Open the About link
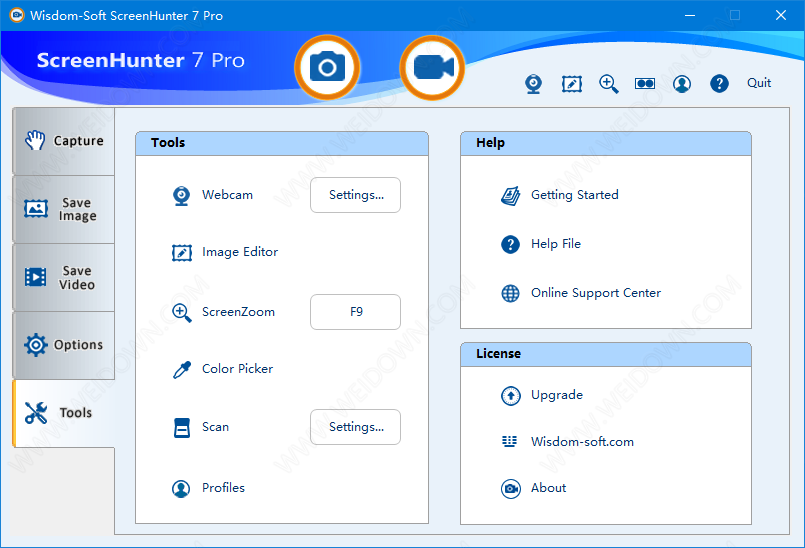 pos(548,487)
